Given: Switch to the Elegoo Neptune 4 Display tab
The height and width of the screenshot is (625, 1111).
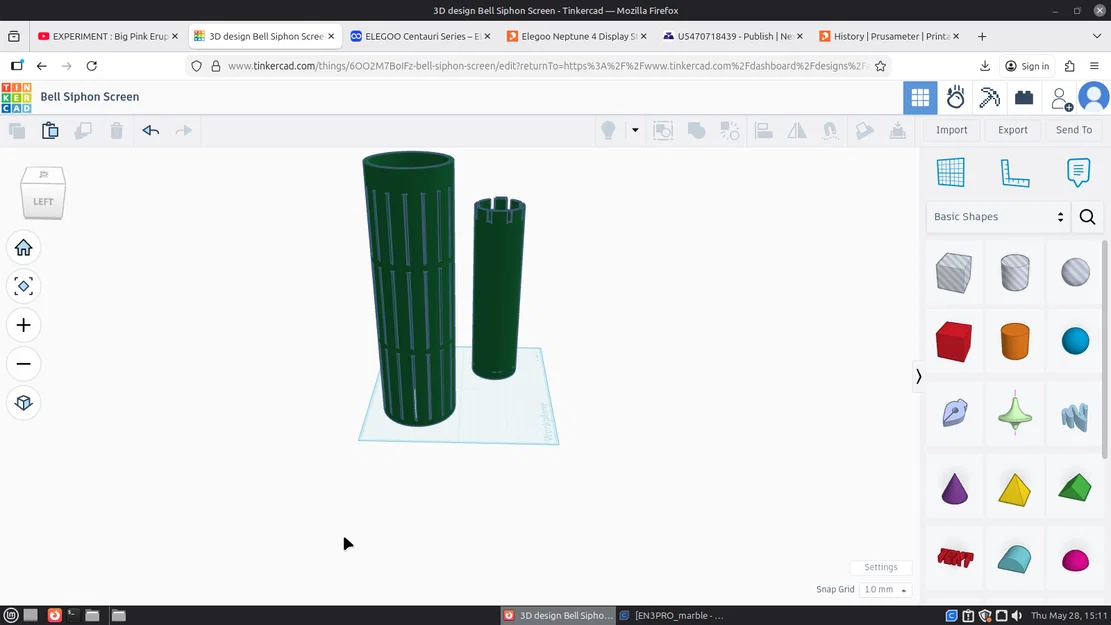Looking at the screenshot, I should pos(578,36).
